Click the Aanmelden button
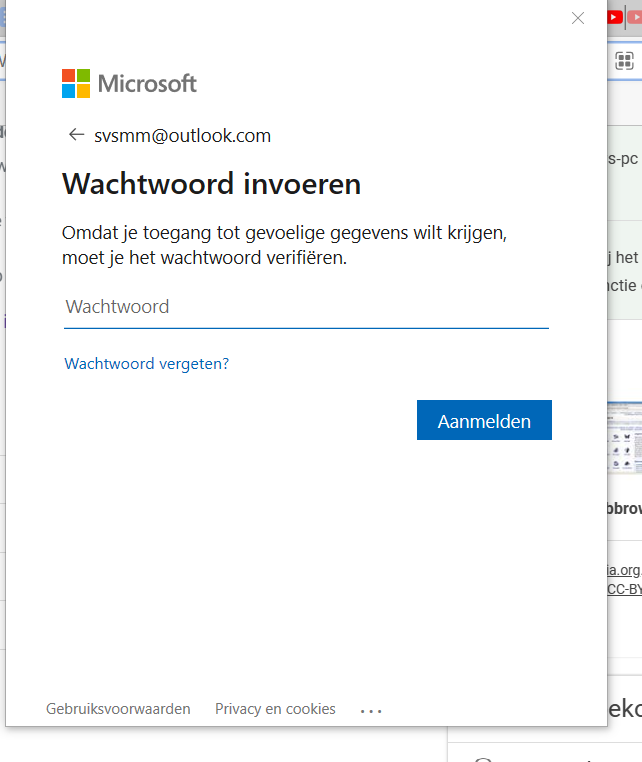 484,420
